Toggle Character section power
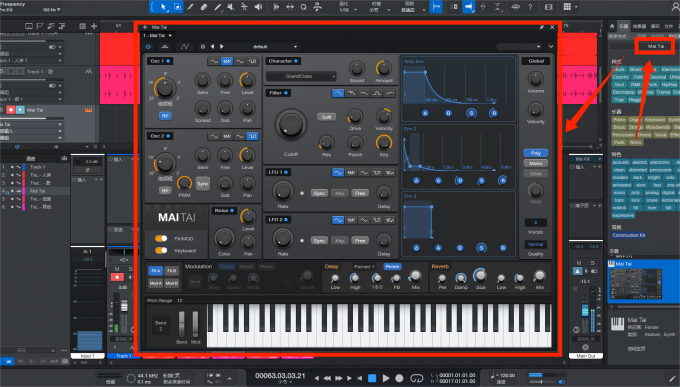This screenshot has height=387, width=680. pos(296,61)
